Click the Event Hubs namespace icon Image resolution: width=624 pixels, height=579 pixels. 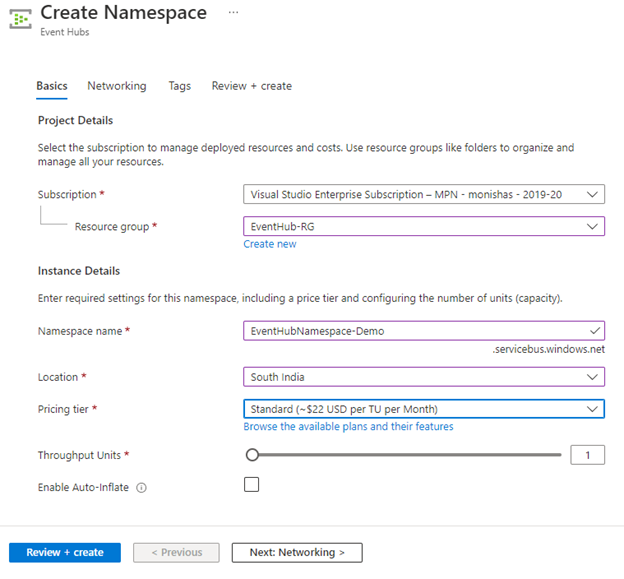tap(20, 19)
